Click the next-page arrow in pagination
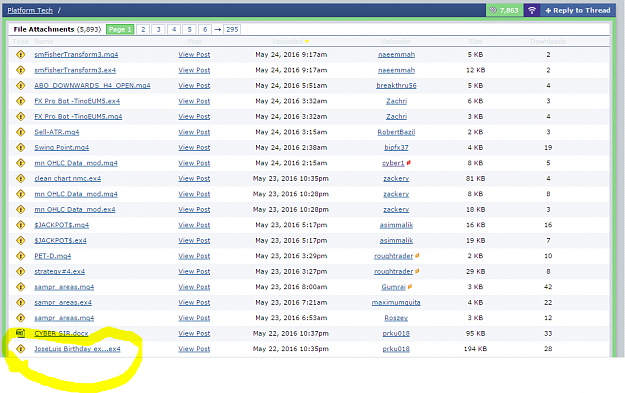Screen dimensions: 625x393 click(x=218, y=29)
